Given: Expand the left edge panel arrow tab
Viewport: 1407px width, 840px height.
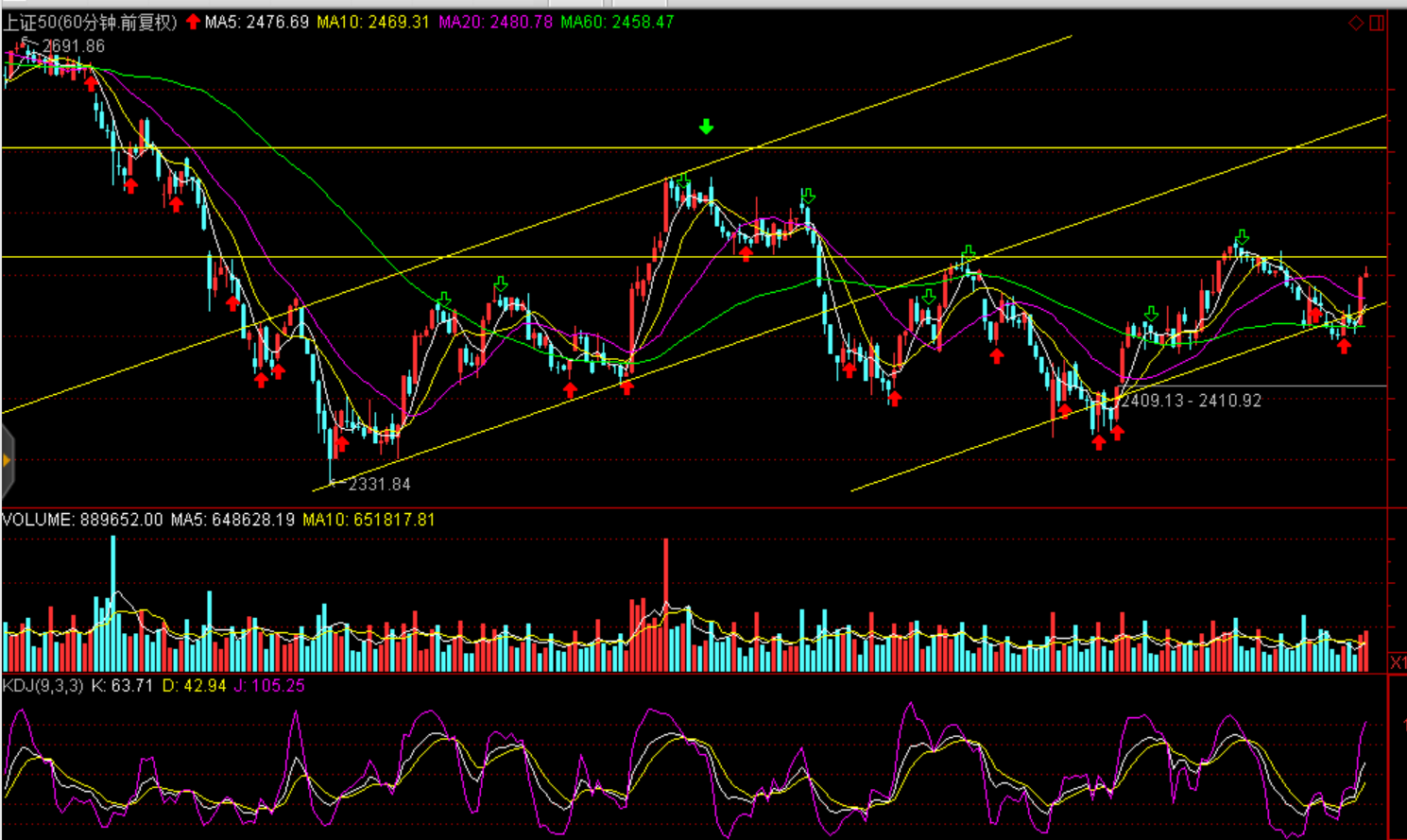Looking at the screenshot, I should coord(7,460).
